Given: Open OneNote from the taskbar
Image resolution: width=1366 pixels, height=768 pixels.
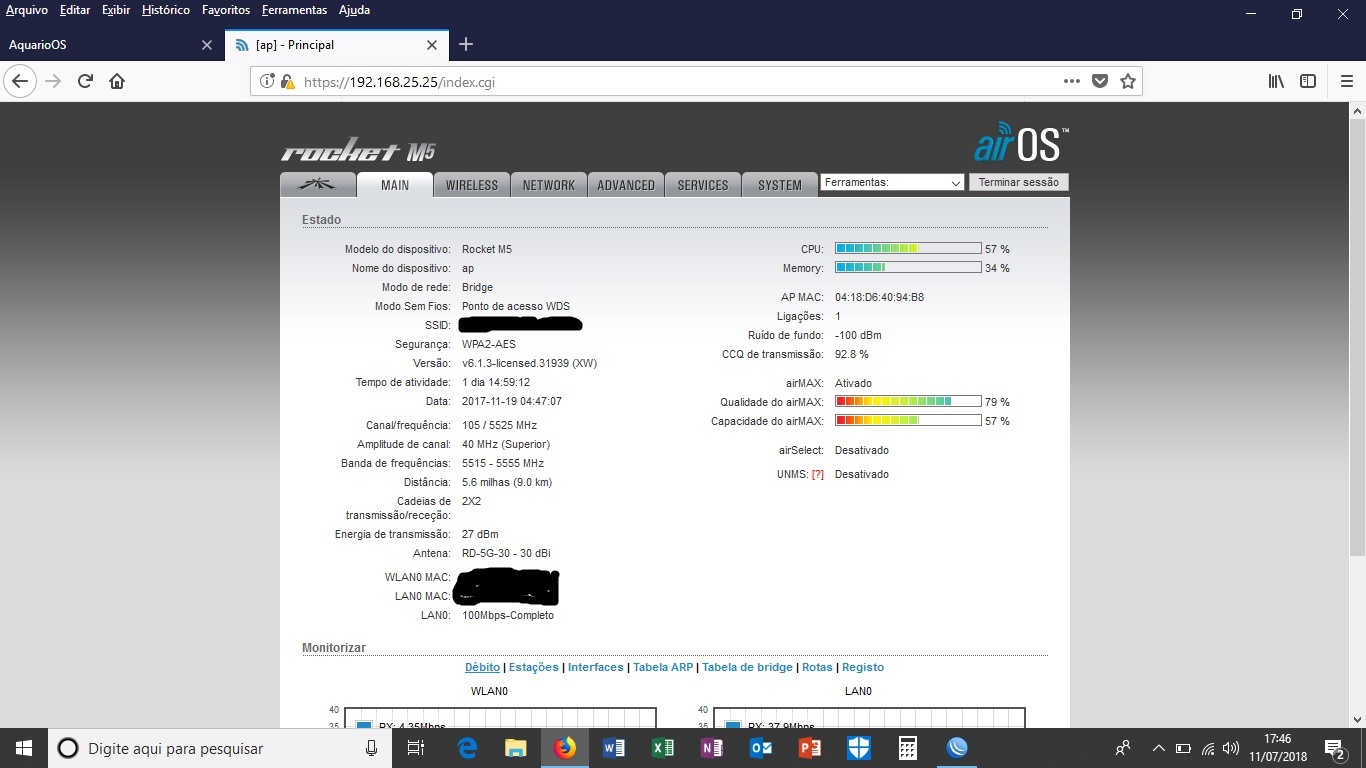Looking at the screenshot, I should pos(712,748).
